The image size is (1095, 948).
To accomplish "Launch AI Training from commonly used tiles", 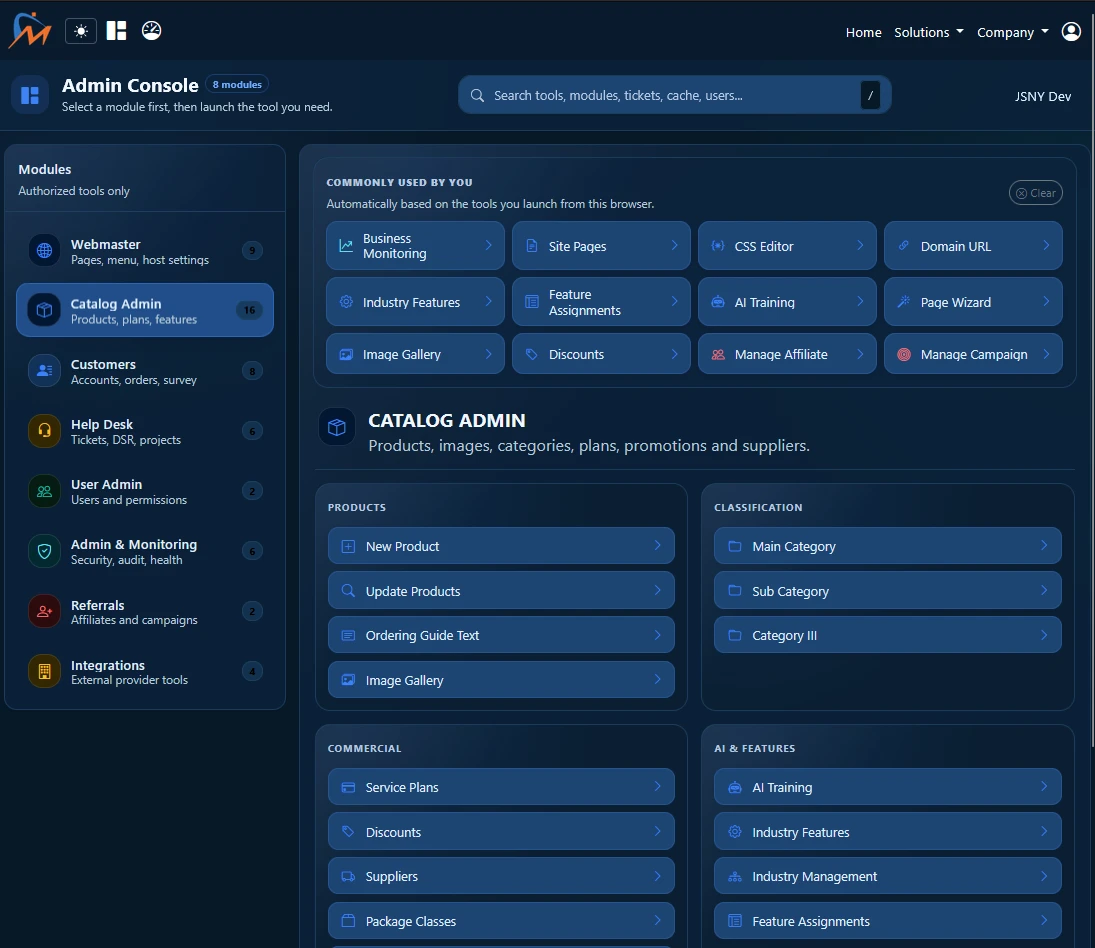I will pos(787,302).
